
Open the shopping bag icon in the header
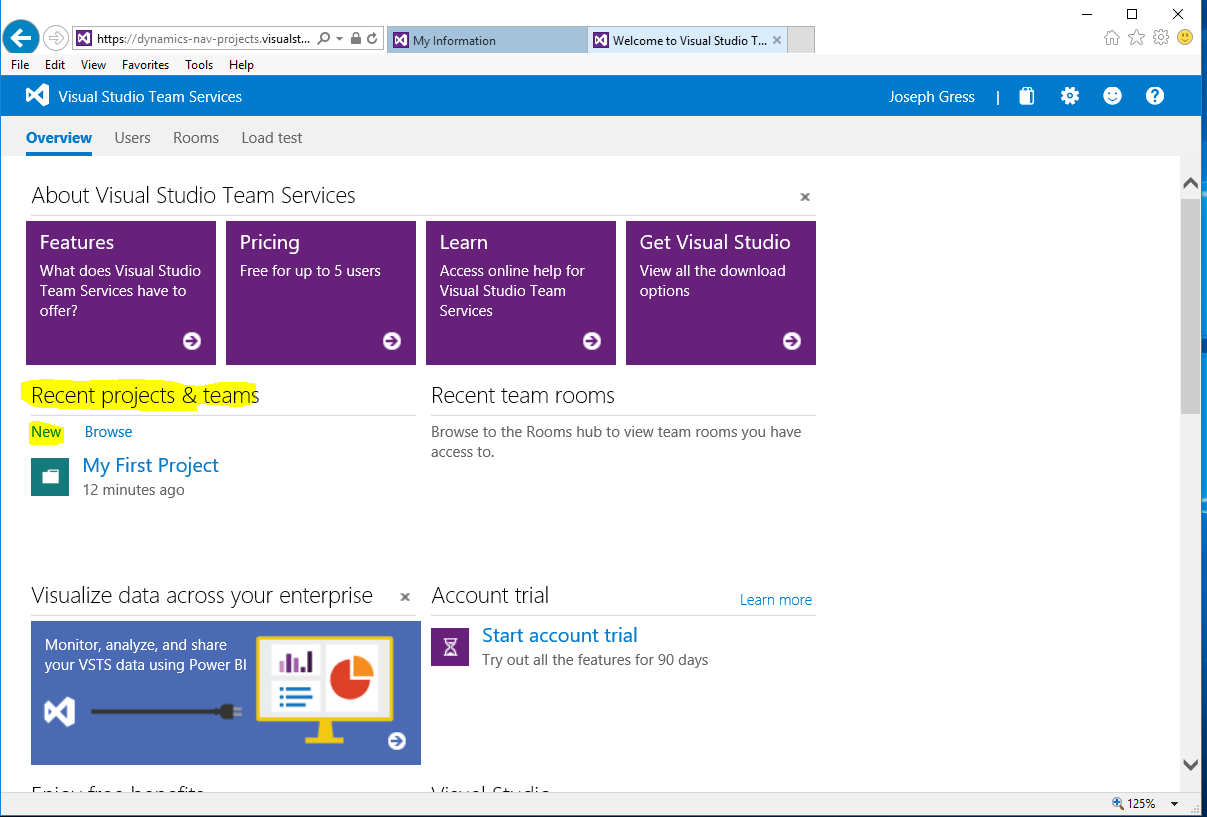(x=1026, y=95)
